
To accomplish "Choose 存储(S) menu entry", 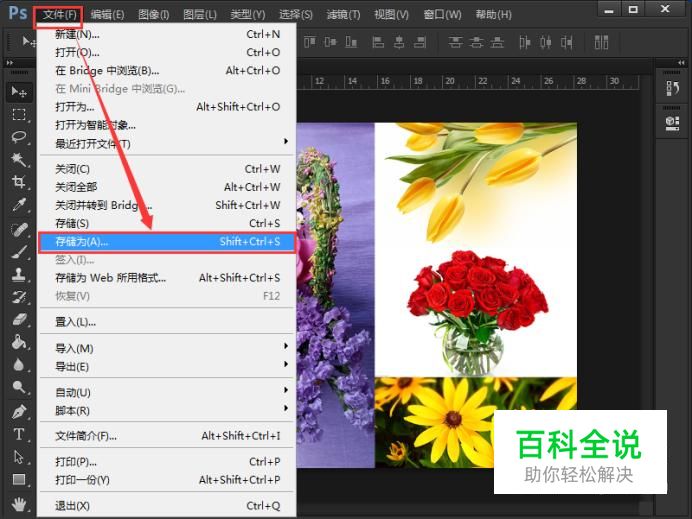I will coord(167,223).
